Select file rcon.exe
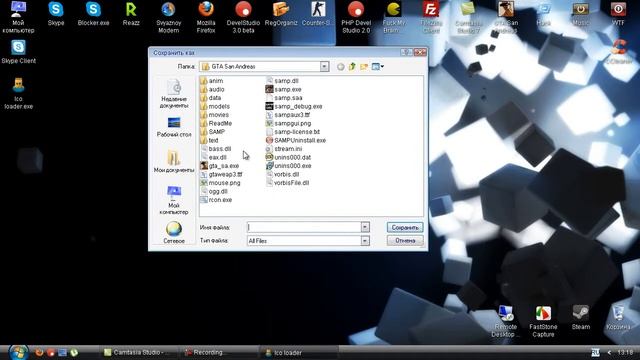Screen dimensions: 640x360 (x=216, y=200)
